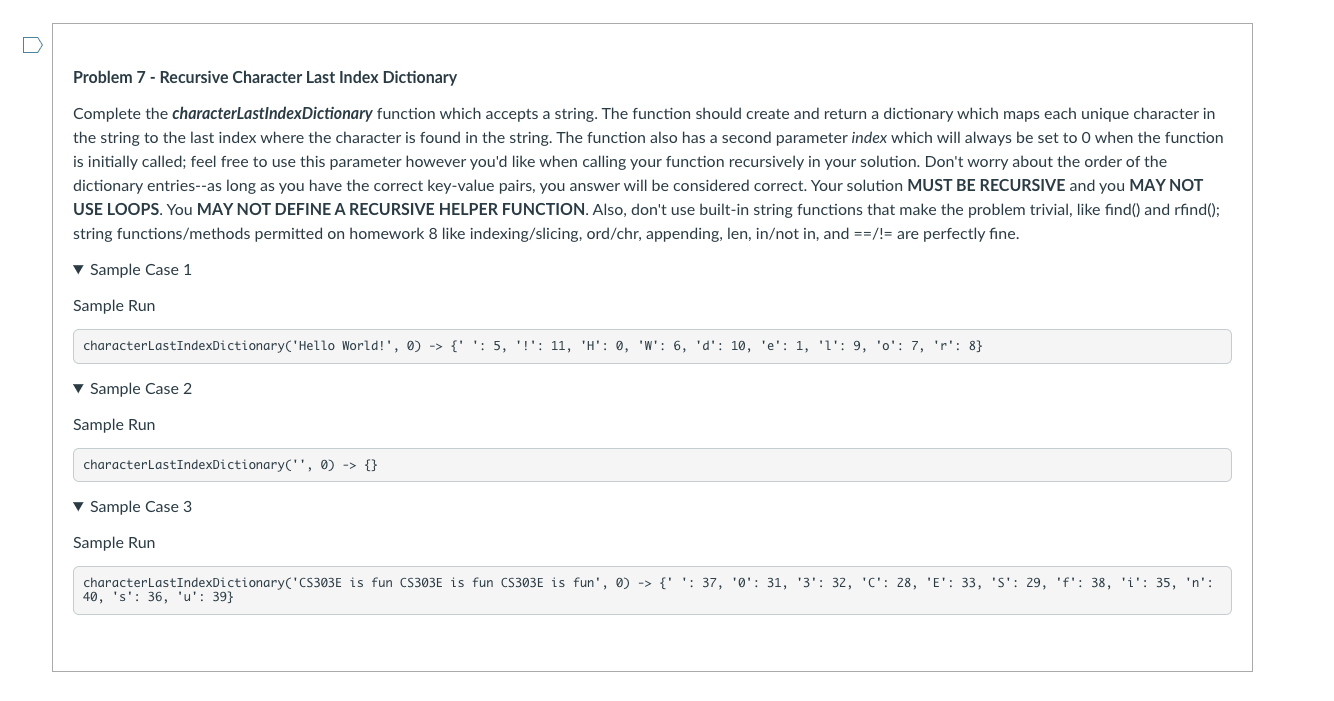Click Sample Run label under Sample Case 2
The height and width of the screenshot is (701, 1334).
(x=113, y=424)
